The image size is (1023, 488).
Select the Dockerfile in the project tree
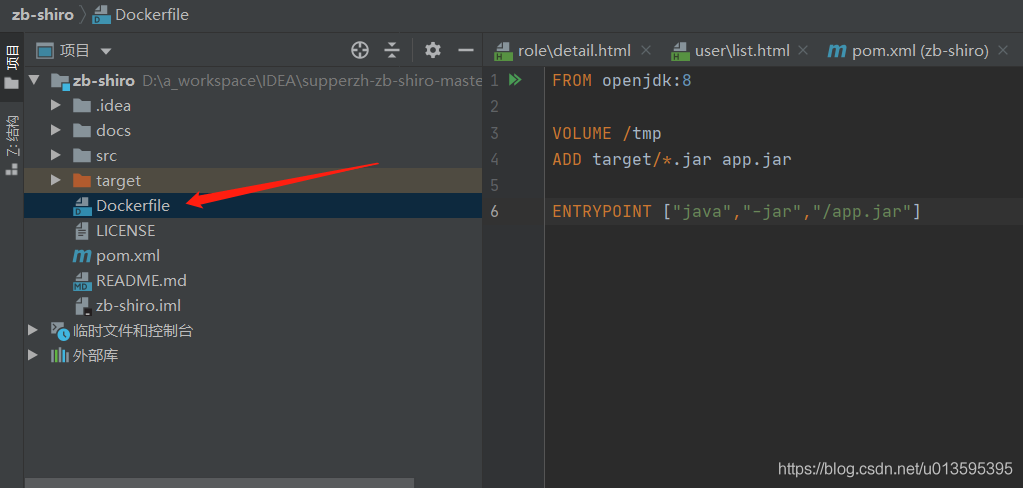(x=132, y=206)
